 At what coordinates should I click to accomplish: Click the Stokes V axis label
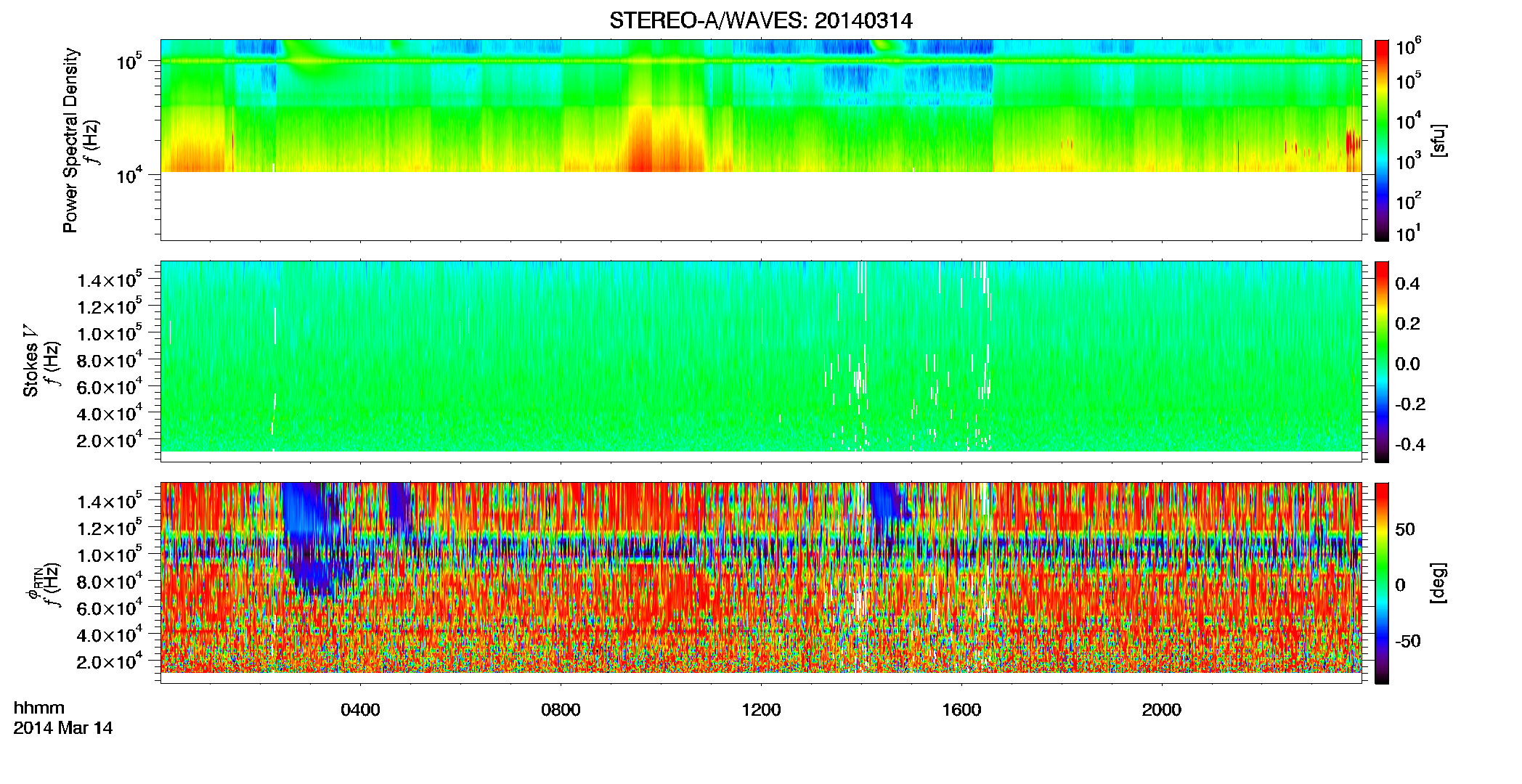[30, 362]
